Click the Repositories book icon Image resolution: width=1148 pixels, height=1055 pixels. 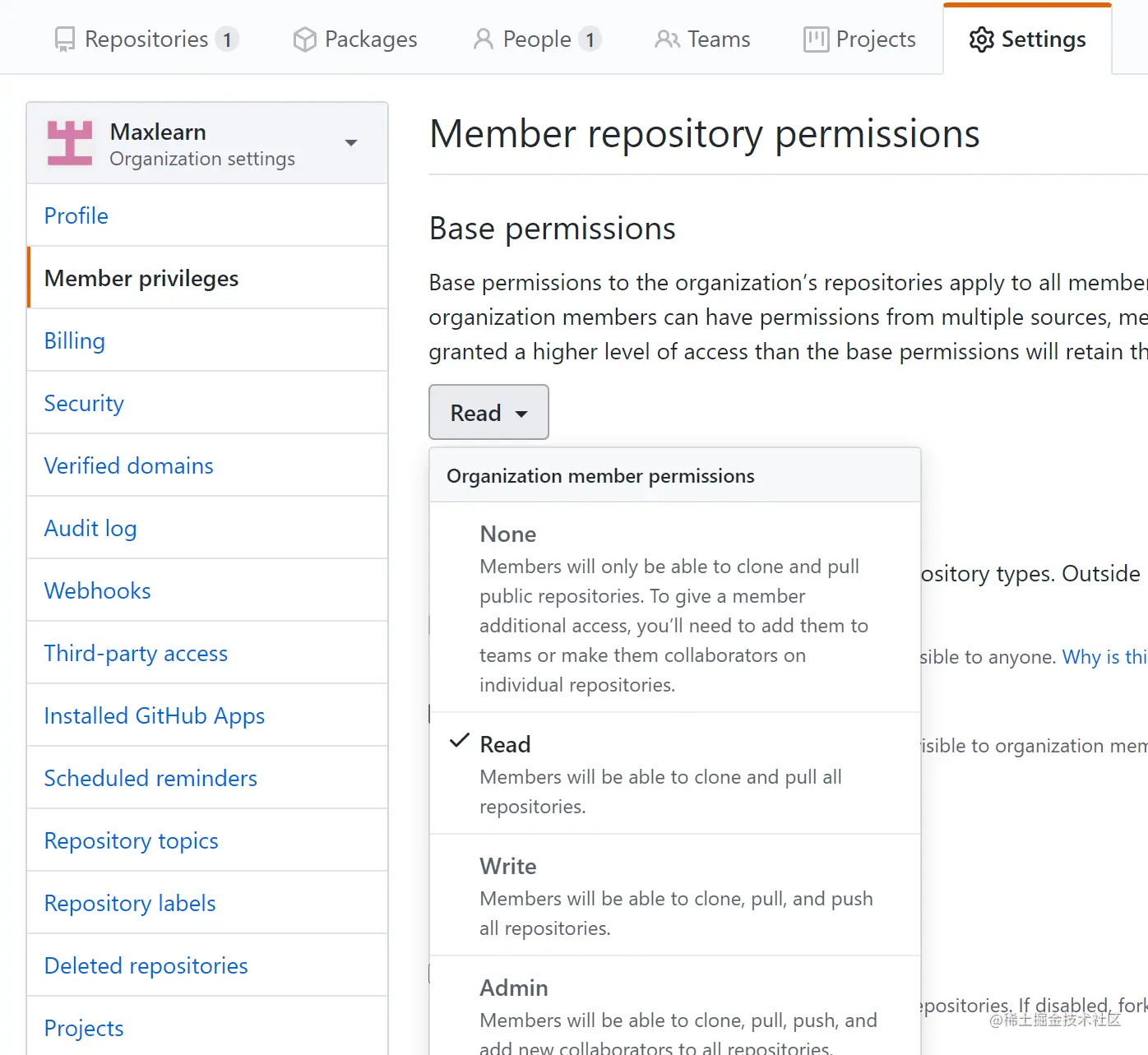(64, 39)
